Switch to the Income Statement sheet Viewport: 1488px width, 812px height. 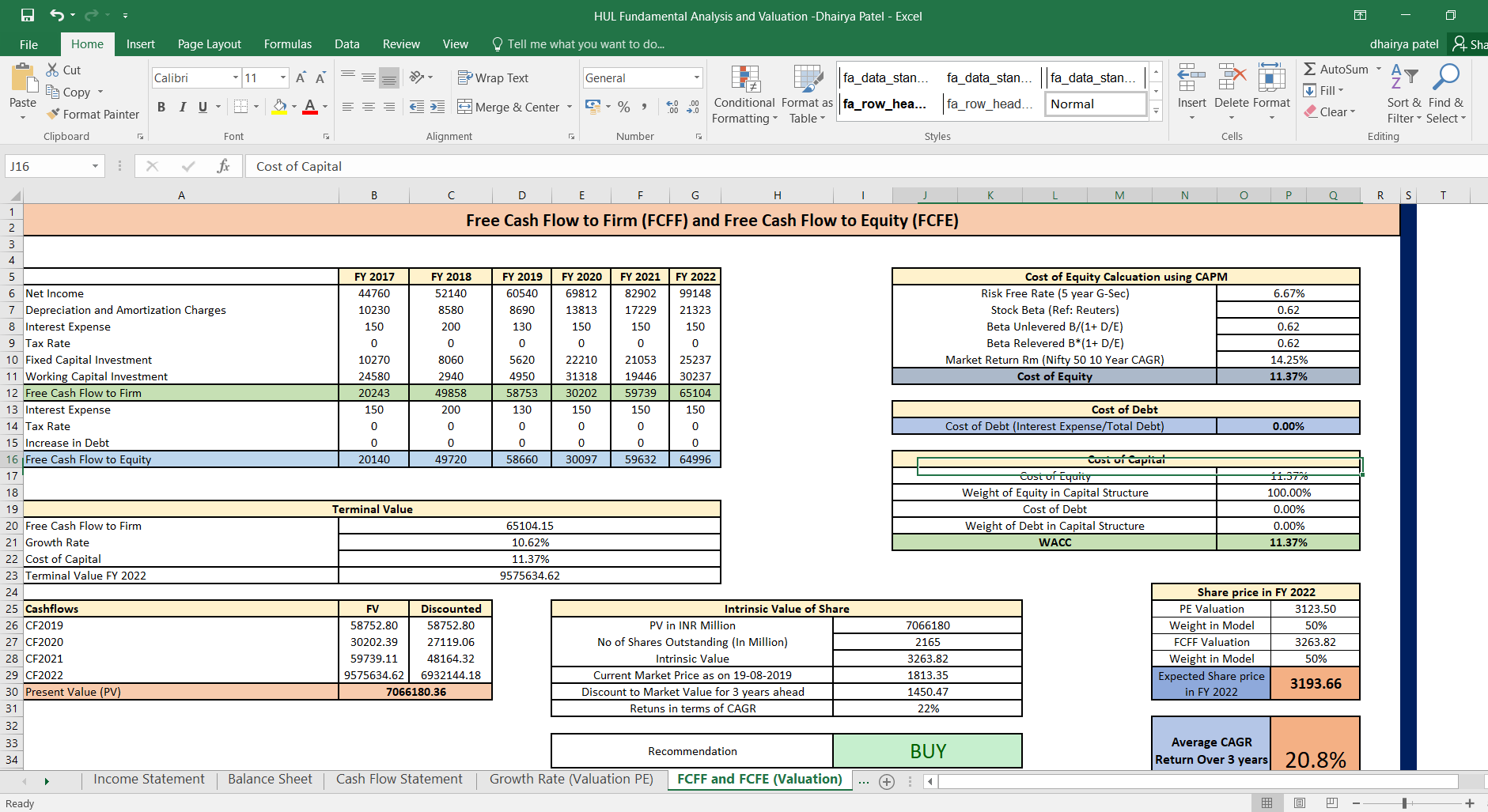click(x=149, y=780)
